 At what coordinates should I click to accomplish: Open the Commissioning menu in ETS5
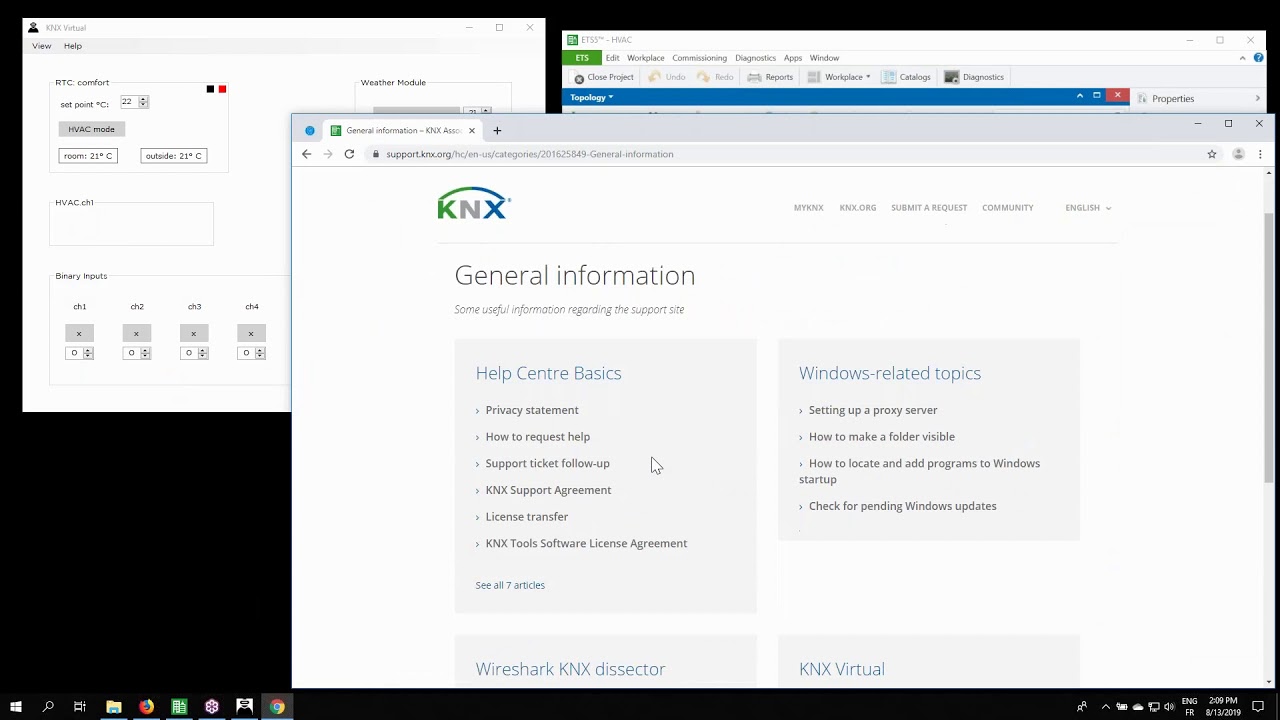tap(699, 58)
